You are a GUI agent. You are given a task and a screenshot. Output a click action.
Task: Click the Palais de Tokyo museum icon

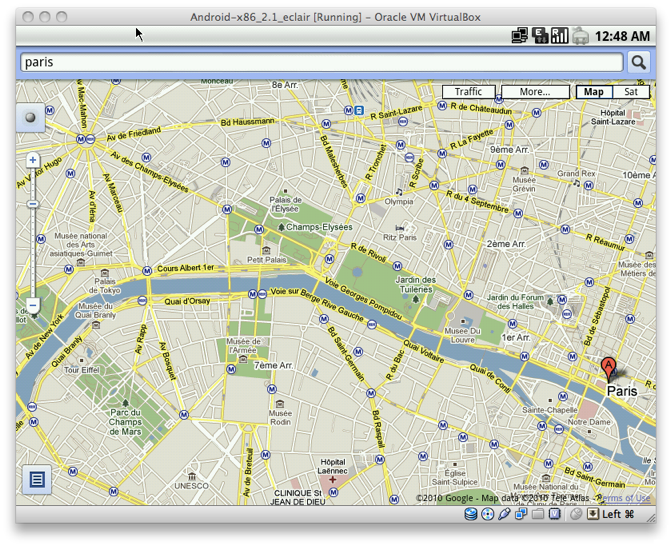point(104,273)
